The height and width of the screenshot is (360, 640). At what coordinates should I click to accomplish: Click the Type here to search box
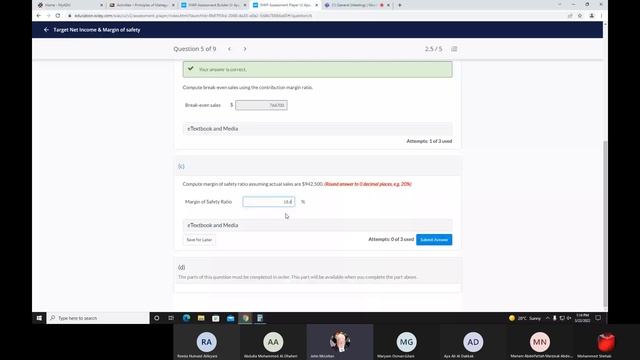click(x=98, y=318)
